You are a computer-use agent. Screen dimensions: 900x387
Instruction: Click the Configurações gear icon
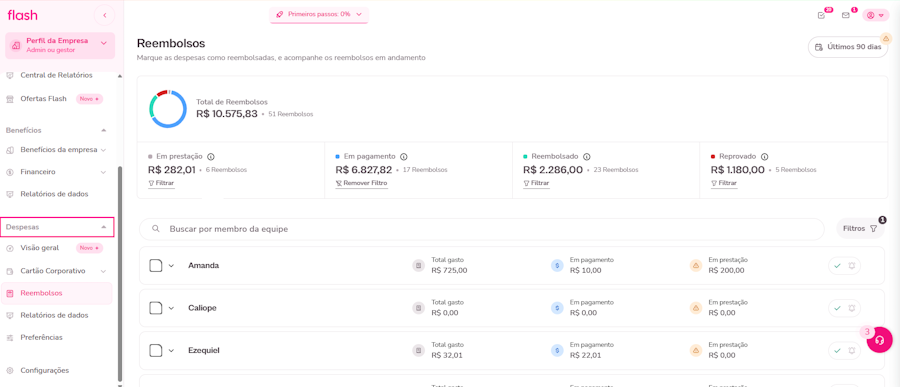(10, 370)
